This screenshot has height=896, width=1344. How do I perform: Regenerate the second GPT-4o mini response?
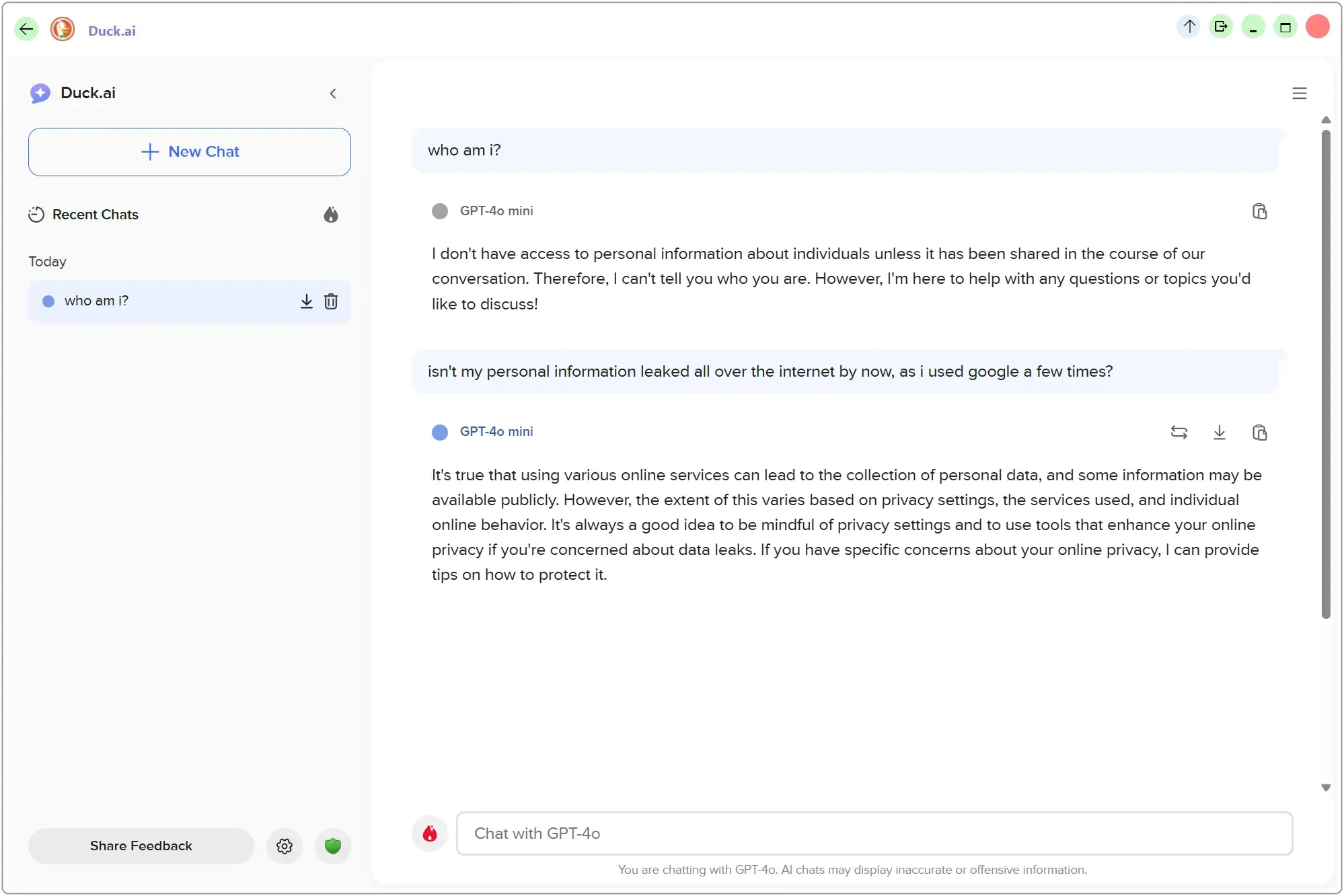tap(1179, 433)
